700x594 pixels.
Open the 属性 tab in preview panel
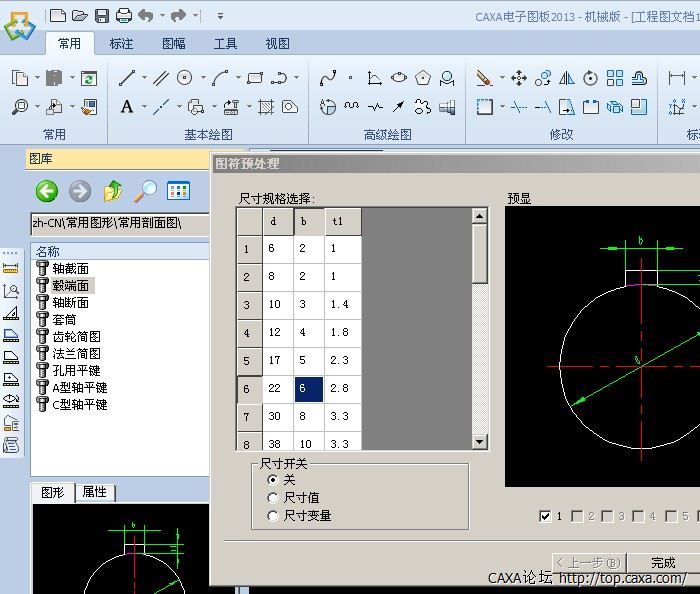point(95,492)
